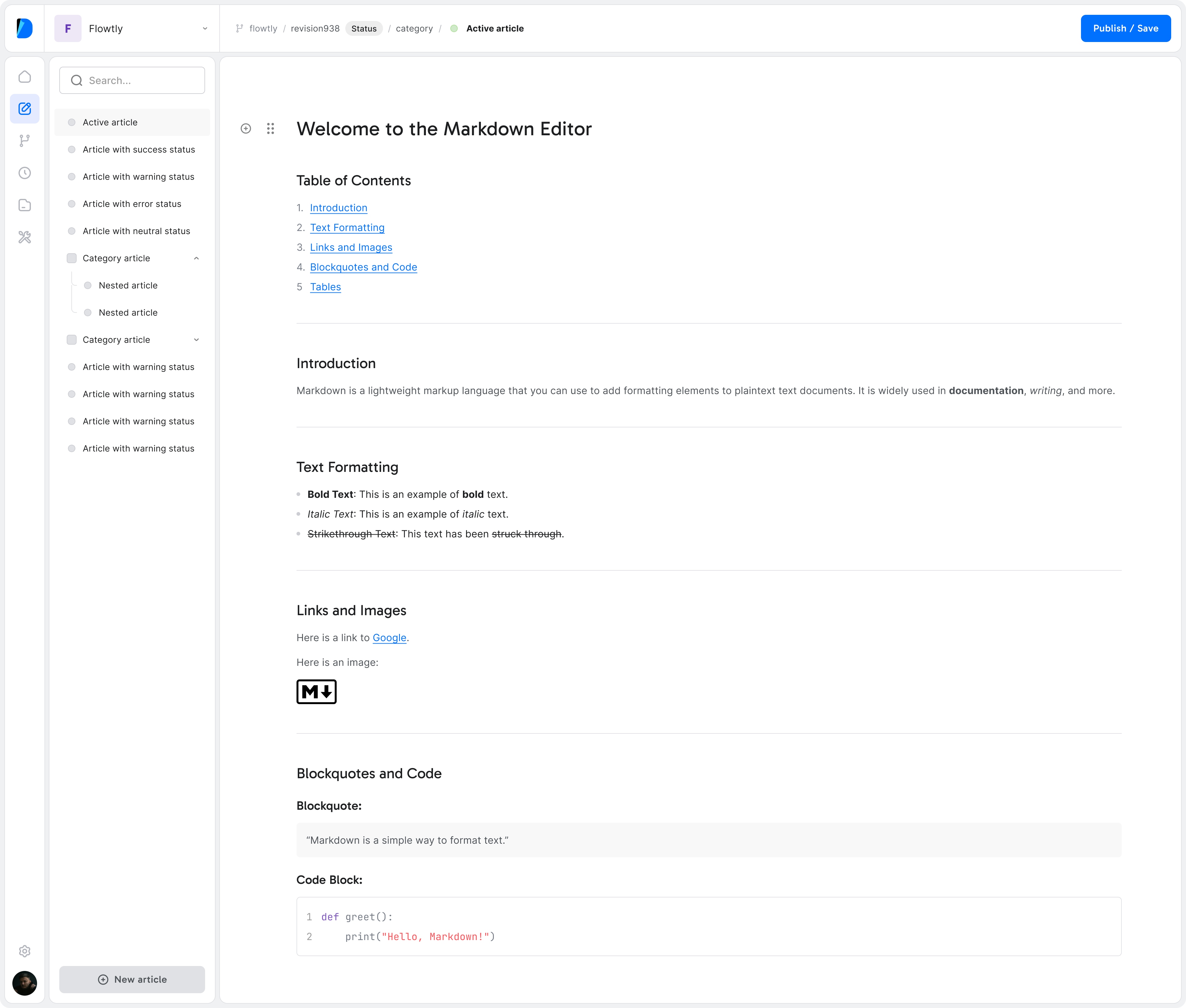Open the files sticker icon in sidebar
1186x1008 pixels.
click(25, 205)
